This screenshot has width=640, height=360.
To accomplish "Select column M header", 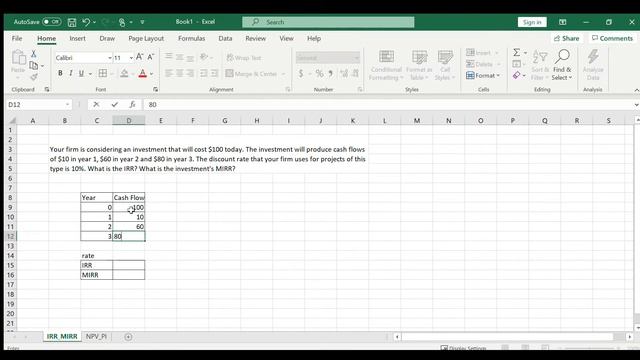I will [417, 120].
